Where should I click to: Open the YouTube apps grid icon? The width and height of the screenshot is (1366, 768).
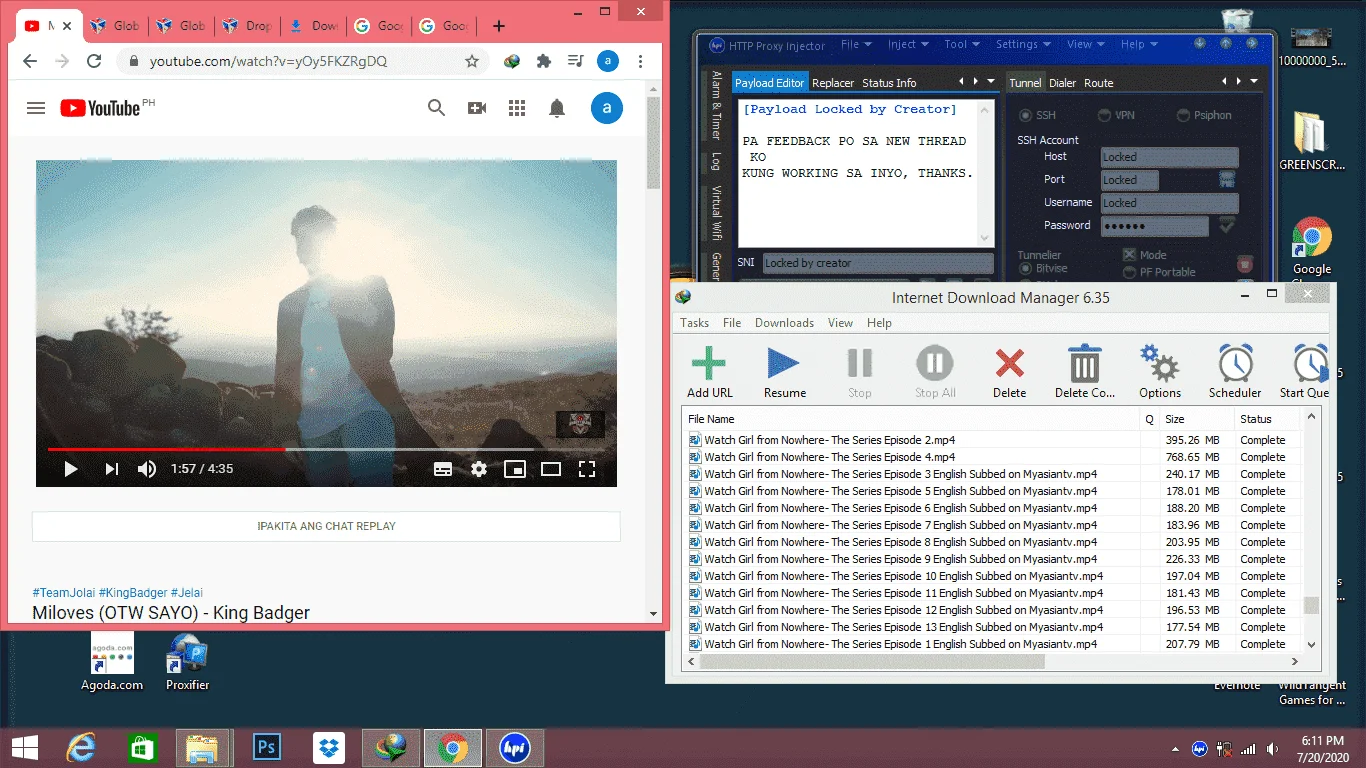pyautogui.click(x=517, y=108)
